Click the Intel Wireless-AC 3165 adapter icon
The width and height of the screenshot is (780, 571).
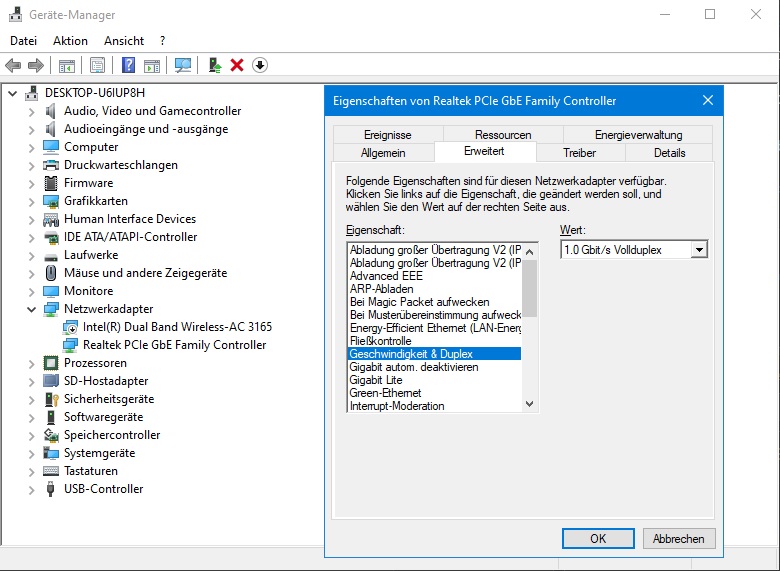pos(70,327)
